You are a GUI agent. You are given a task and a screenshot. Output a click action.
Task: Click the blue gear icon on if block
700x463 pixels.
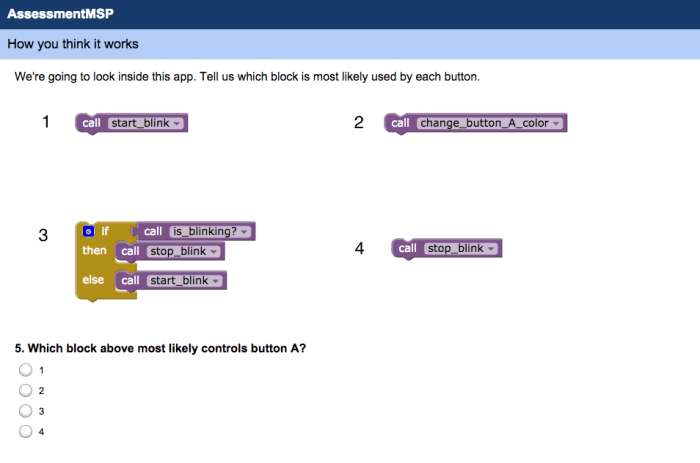click(x=88, y=232)
